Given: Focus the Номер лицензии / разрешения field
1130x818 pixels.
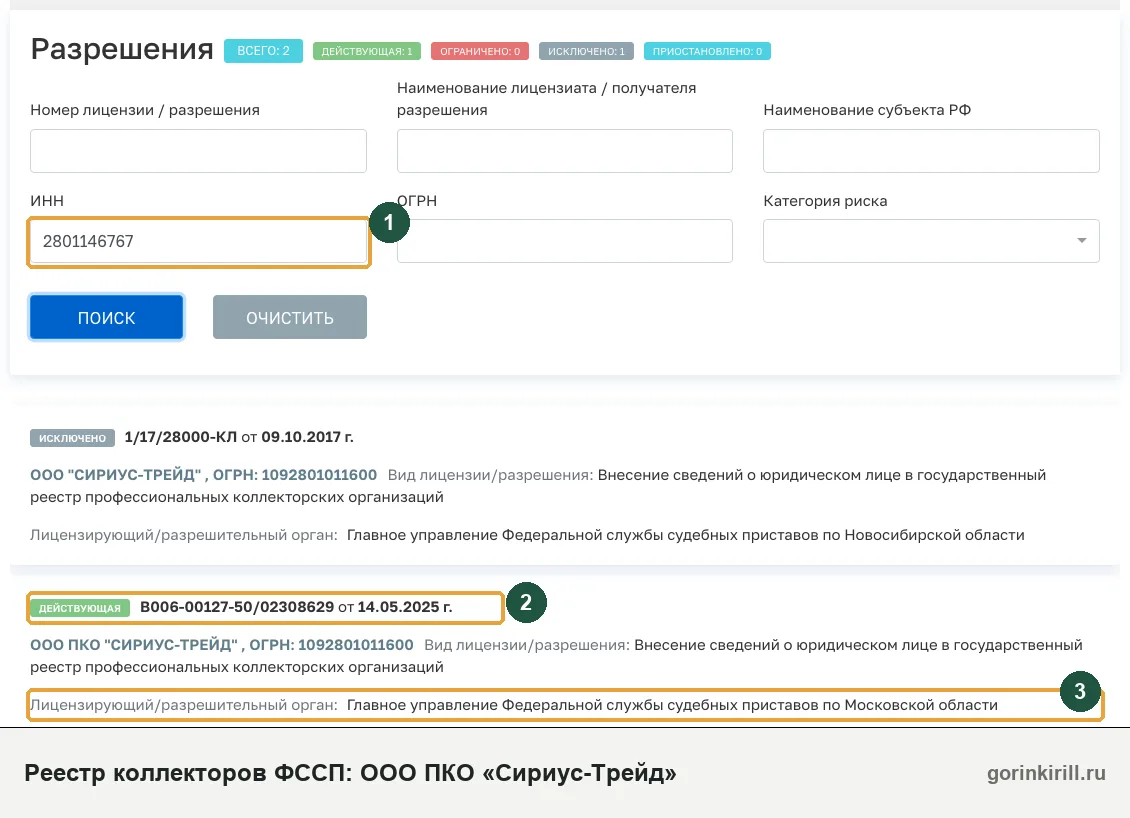Looking at the screenshot, I should pos(198,151).
